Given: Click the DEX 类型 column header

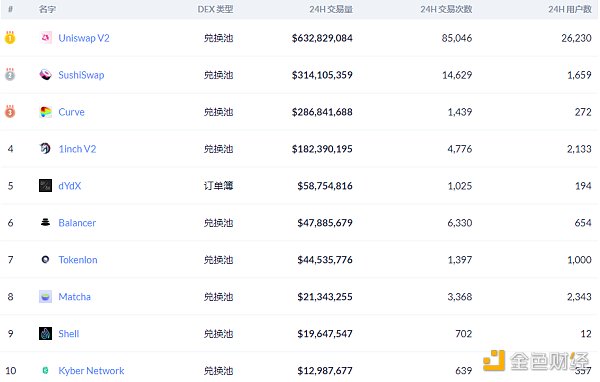Looking at the screenshot, I should [x=215, y=9].
